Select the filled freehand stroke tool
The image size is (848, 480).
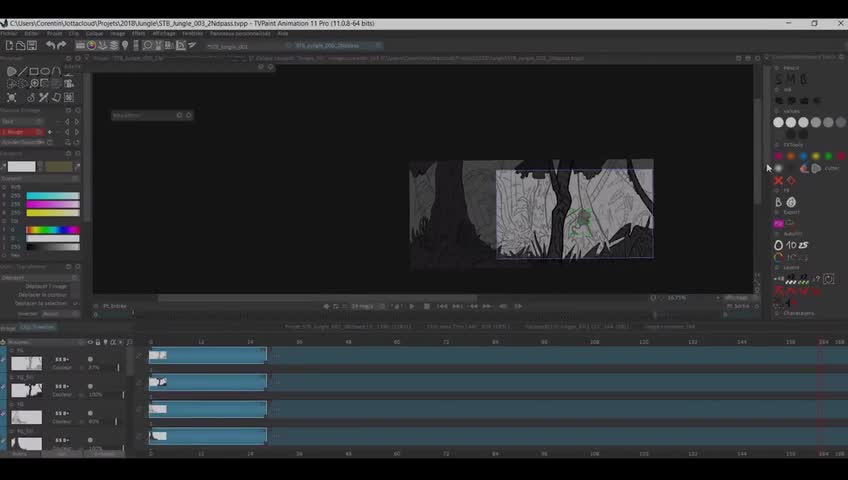11,71
